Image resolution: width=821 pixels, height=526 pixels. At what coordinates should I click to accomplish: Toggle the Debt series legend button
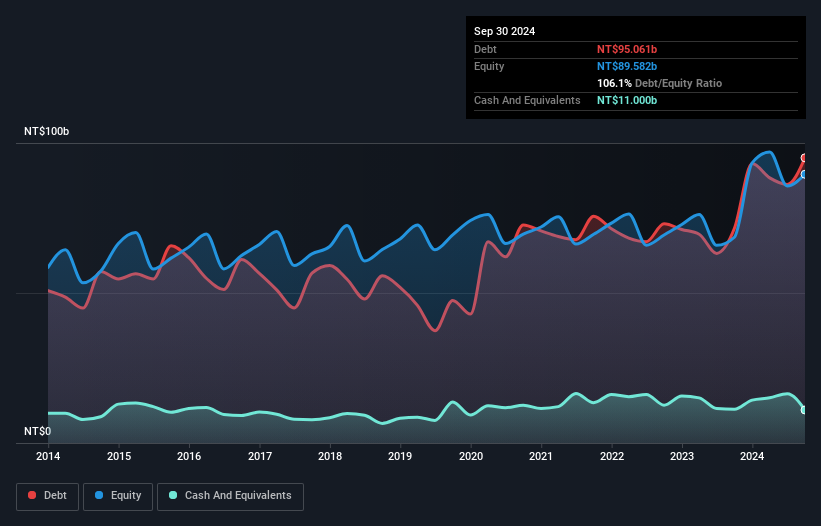click(x=48, y=496)
